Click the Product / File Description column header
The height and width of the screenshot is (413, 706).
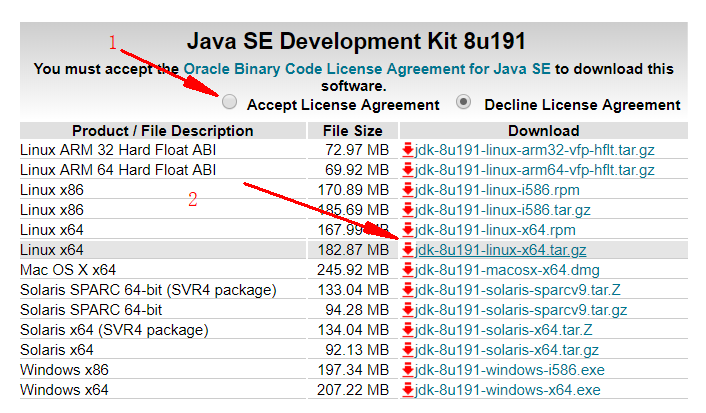tap(163, 131)
